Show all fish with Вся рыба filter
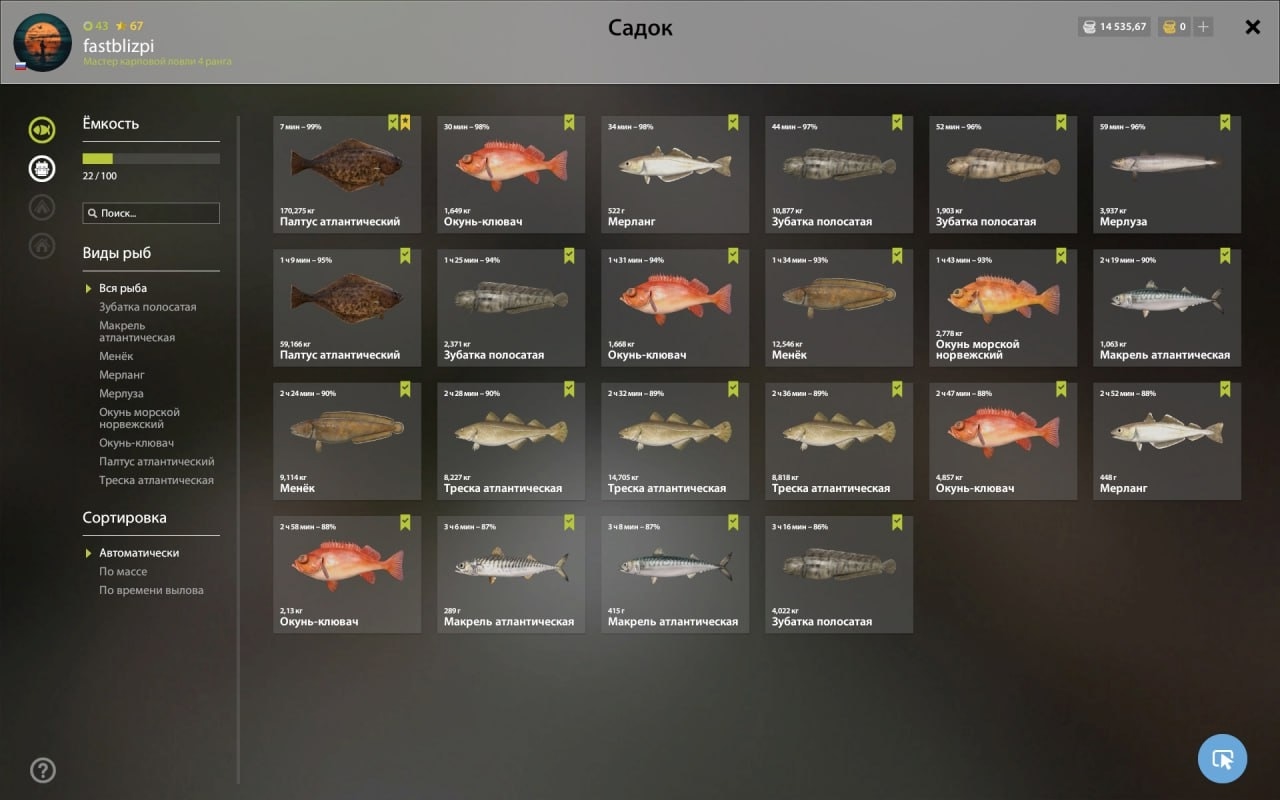This screenshot has height=800, width=1280. (x=123, y=288)
